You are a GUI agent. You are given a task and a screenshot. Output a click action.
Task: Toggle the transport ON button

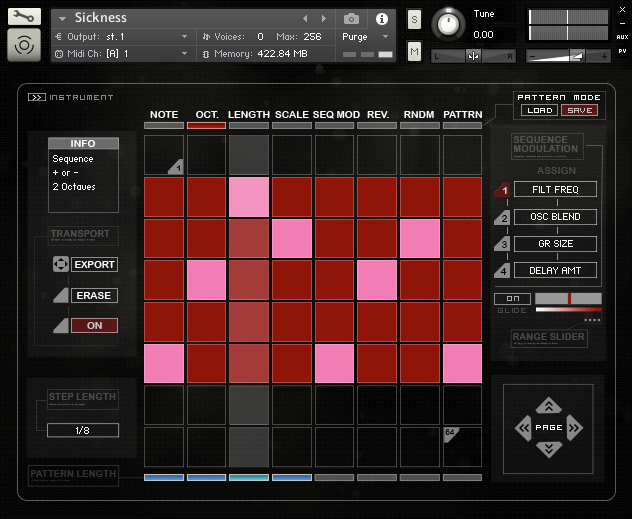pos(94,325)
